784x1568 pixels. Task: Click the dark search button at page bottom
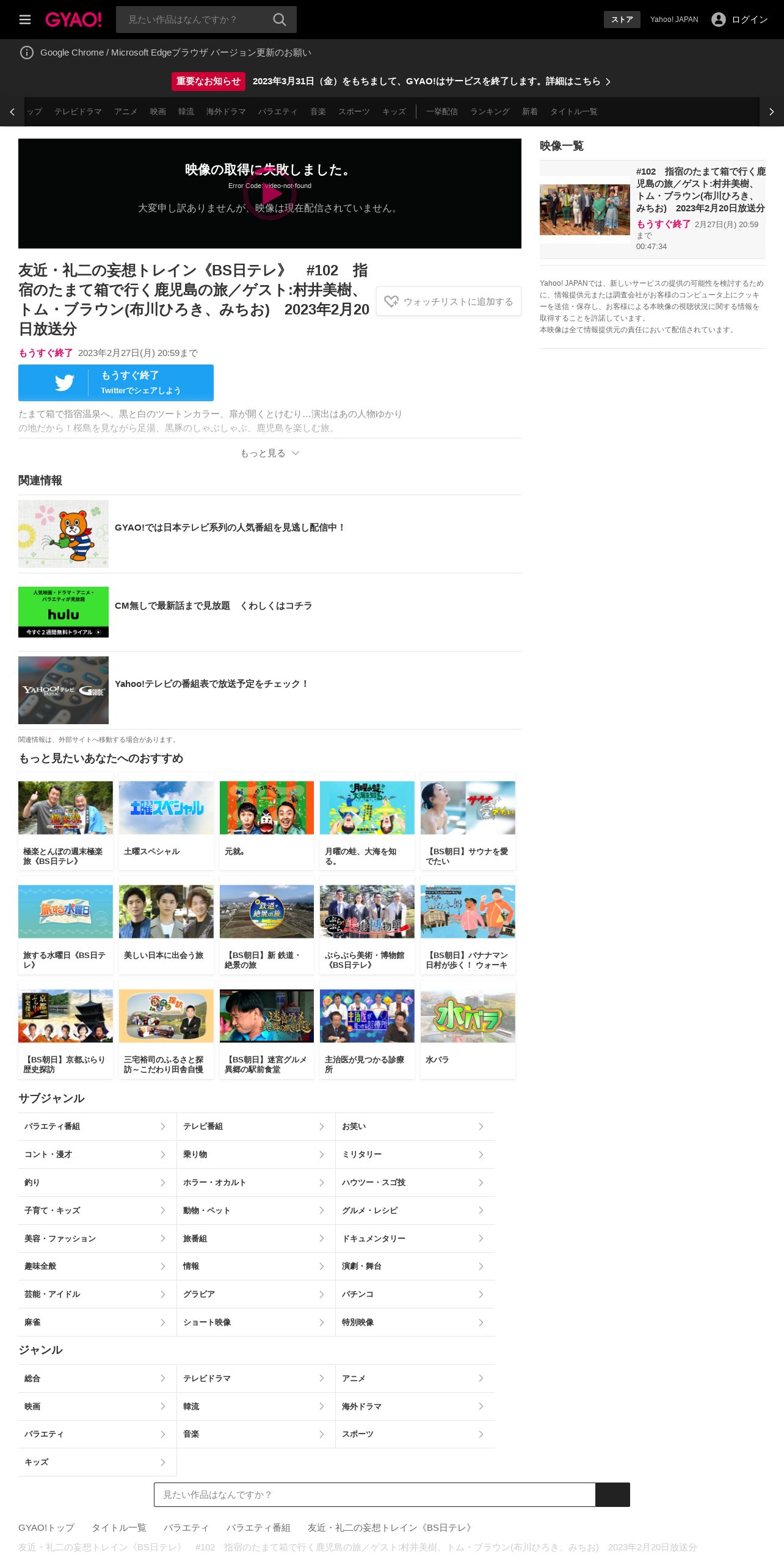[612, 1495]
